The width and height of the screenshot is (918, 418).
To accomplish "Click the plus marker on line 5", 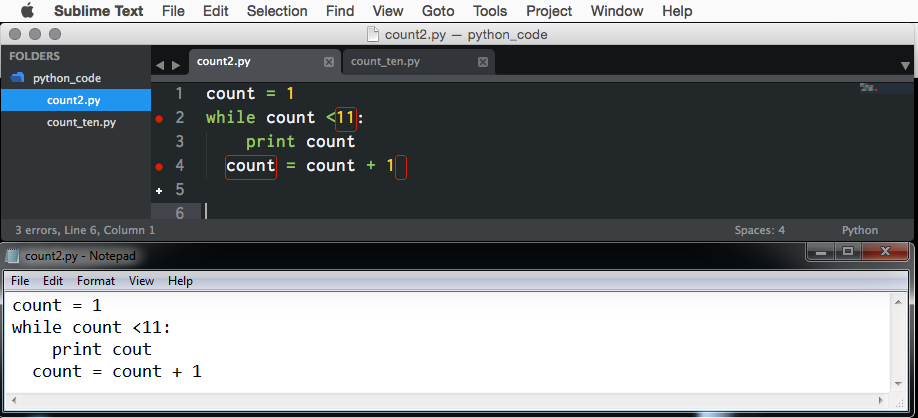I will 159,190.
